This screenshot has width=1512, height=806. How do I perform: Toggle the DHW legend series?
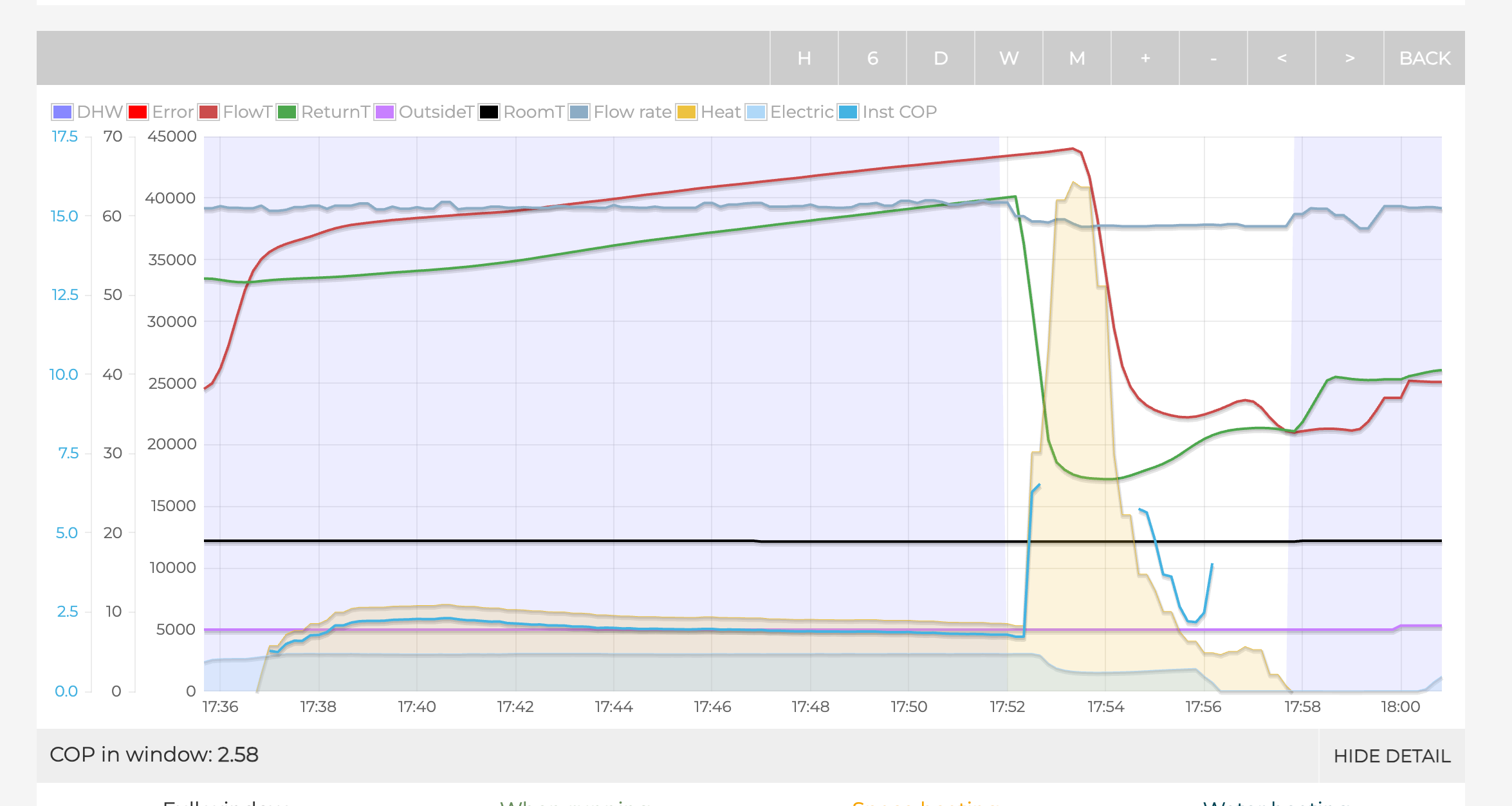(x=99, y=112)
